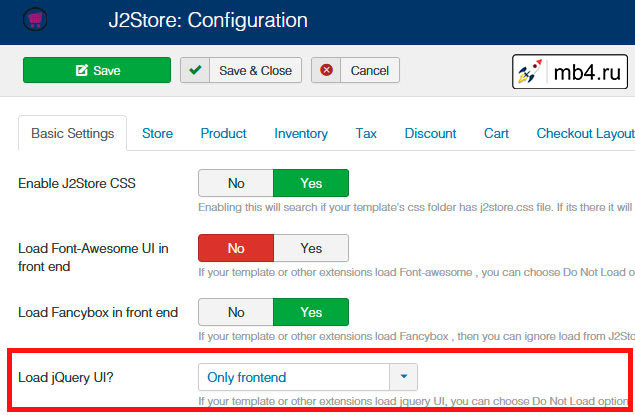Click the Load Font-Awesome UI in front end label
This screenshot has height=415, width=635.
tap(93, 257)
